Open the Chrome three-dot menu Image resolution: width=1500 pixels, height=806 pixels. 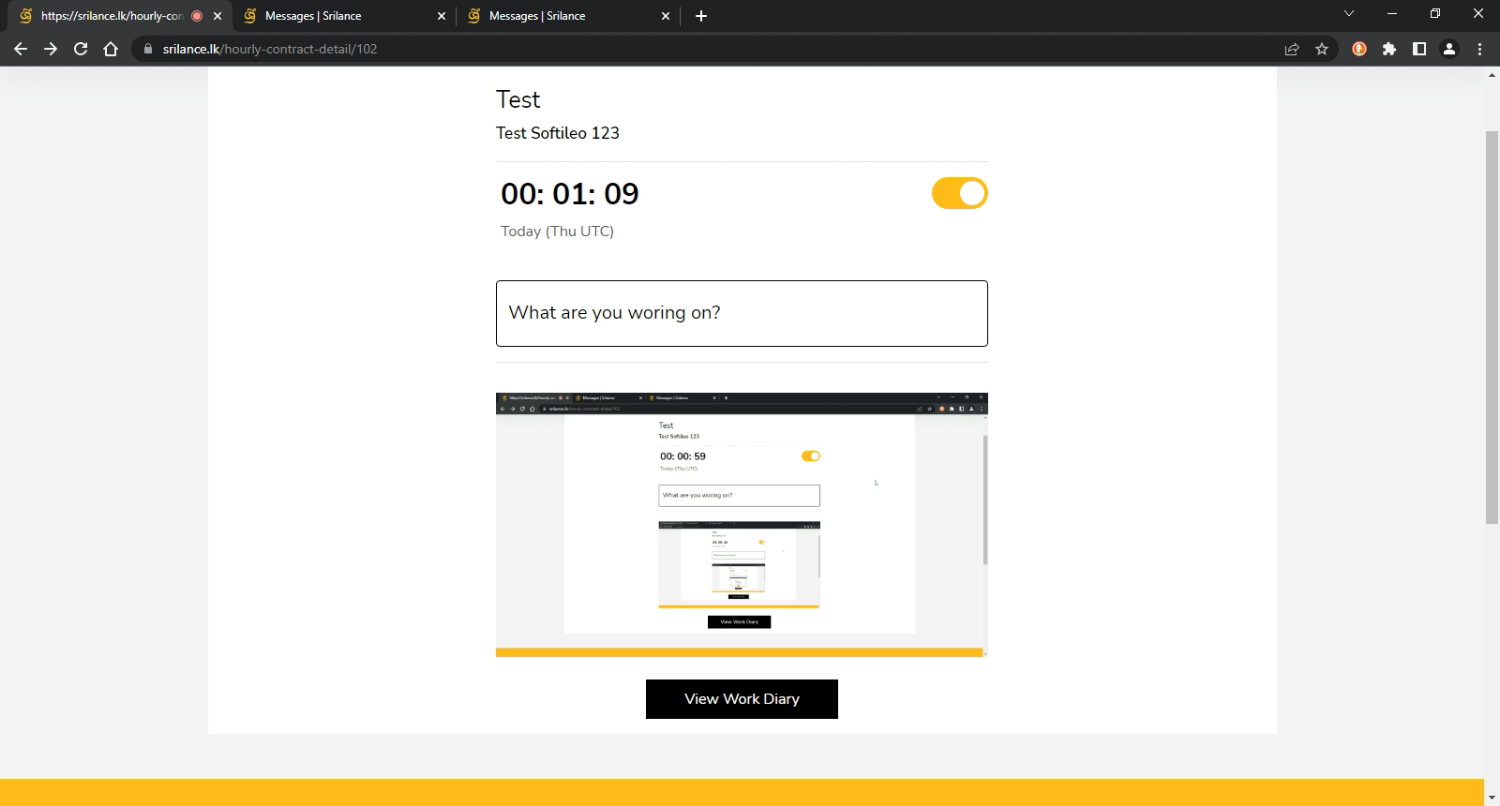pyautogui.click(x=1480, y=49)
